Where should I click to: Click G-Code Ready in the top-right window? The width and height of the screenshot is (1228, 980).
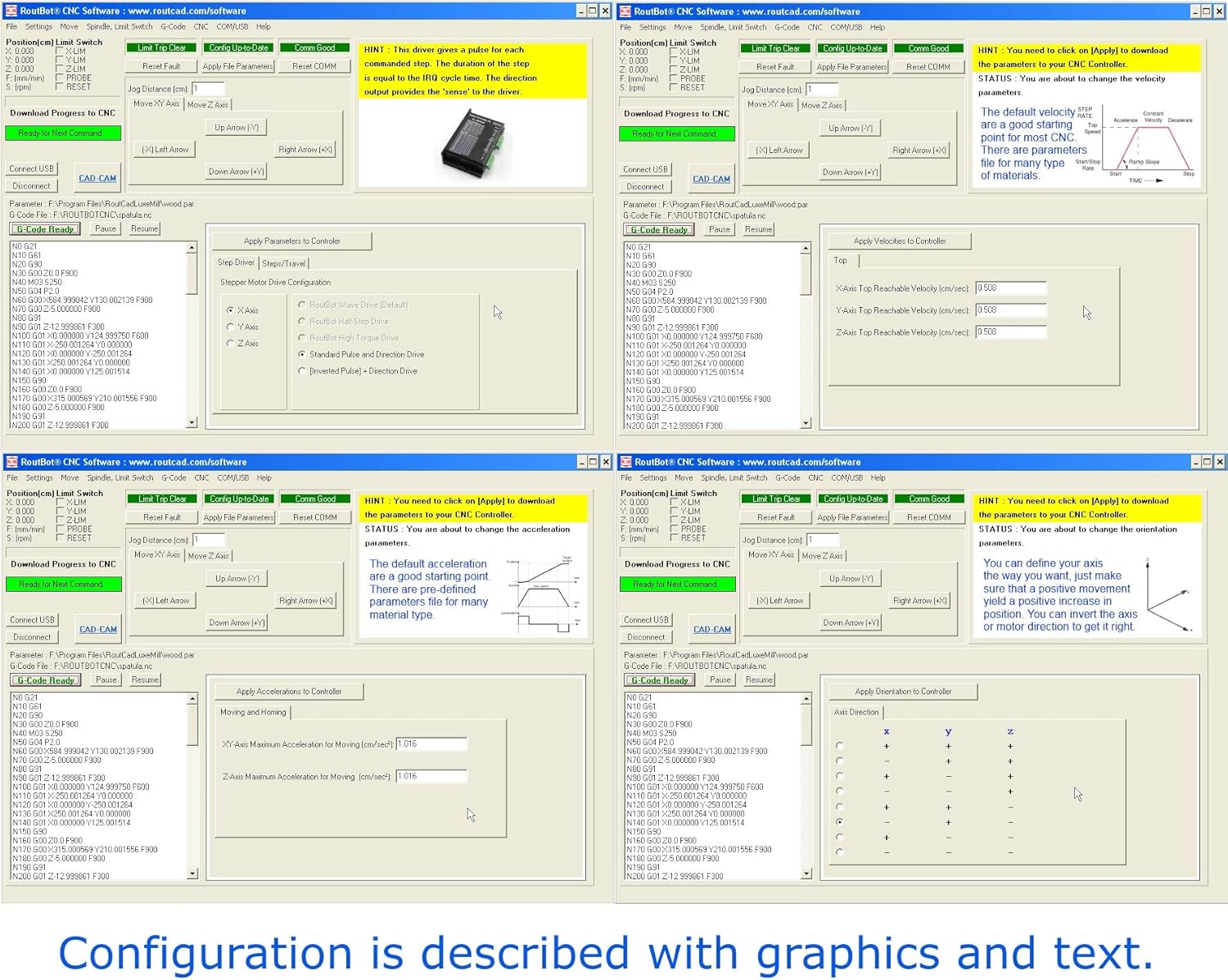[659, 230]
